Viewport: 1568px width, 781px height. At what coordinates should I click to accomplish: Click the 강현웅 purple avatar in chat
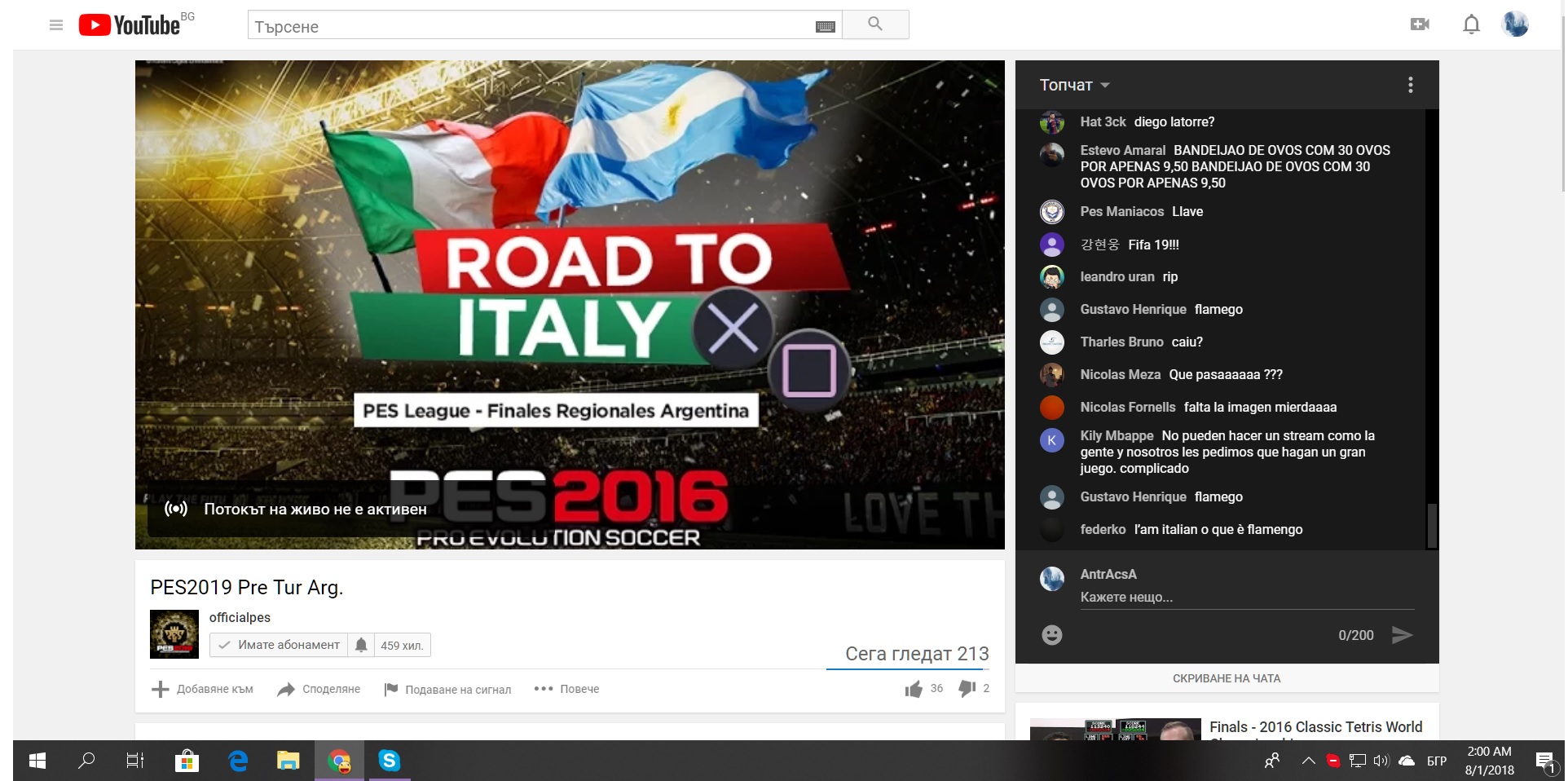[x=1052, y=245]
